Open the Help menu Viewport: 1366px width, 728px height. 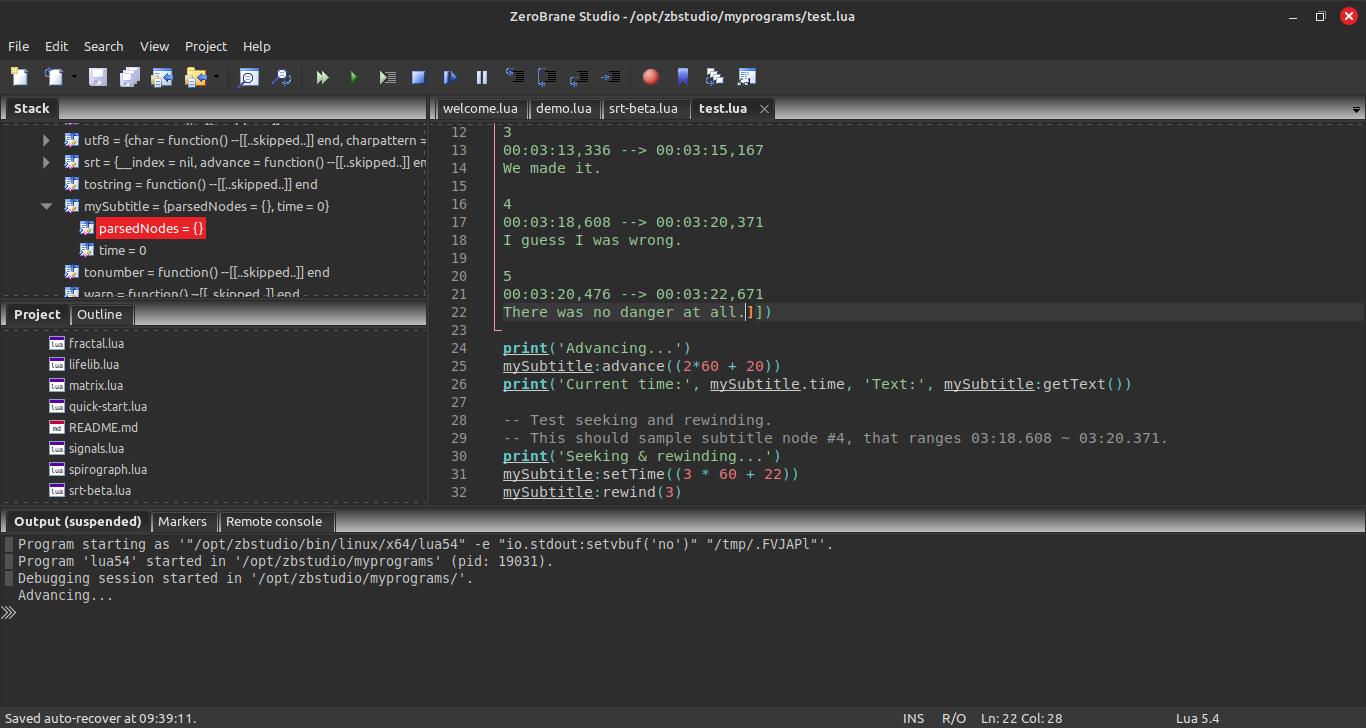pos(257,46)
